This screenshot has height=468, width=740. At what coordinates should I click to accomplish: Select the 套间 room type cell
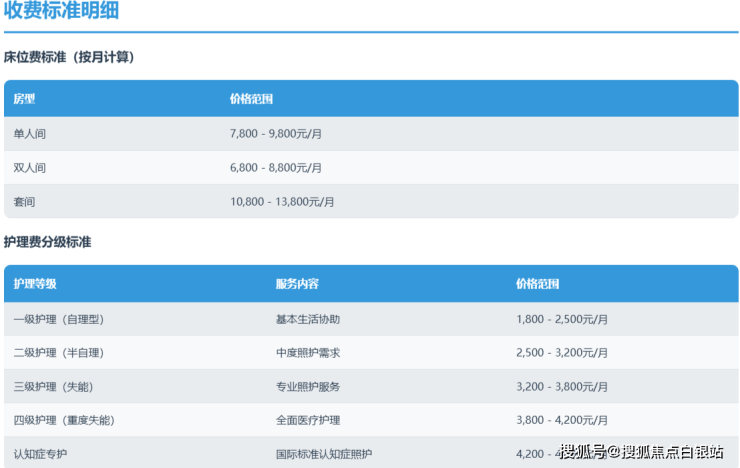click(x=24, y=201)
